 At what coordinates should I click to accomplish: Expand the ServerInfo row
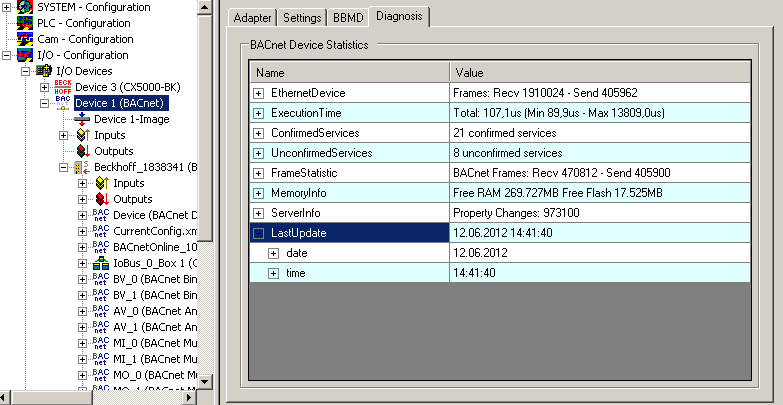[258, 213]
